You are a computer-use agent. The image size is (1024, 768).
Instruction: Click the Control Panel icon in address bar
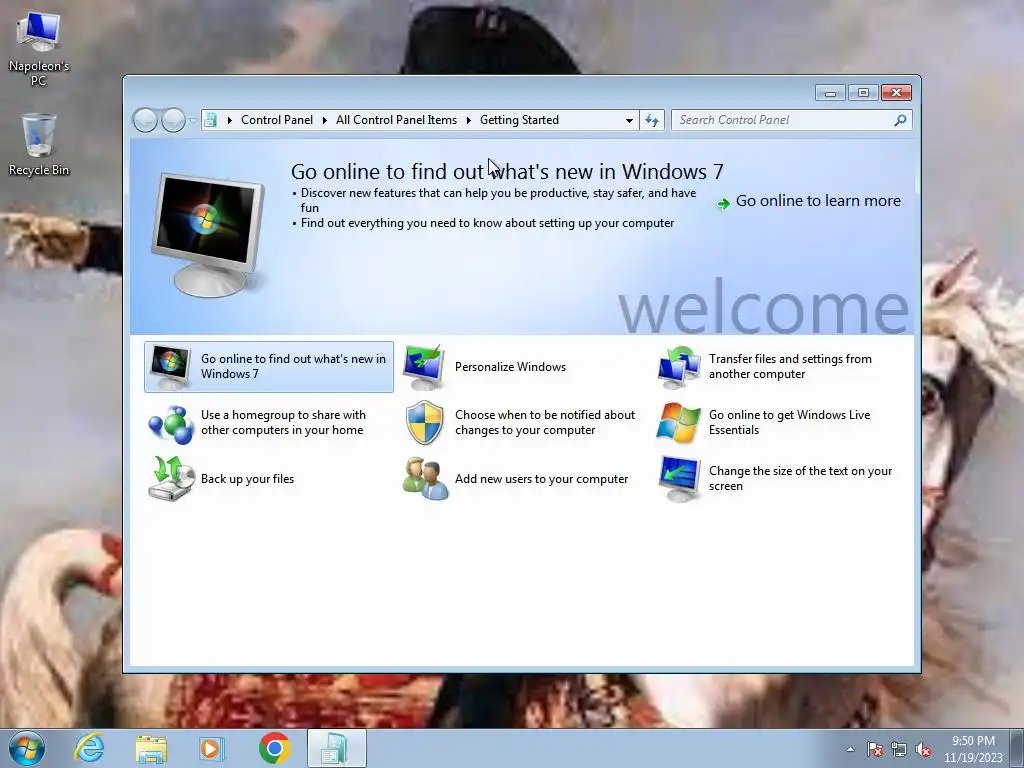coord(210,120)
